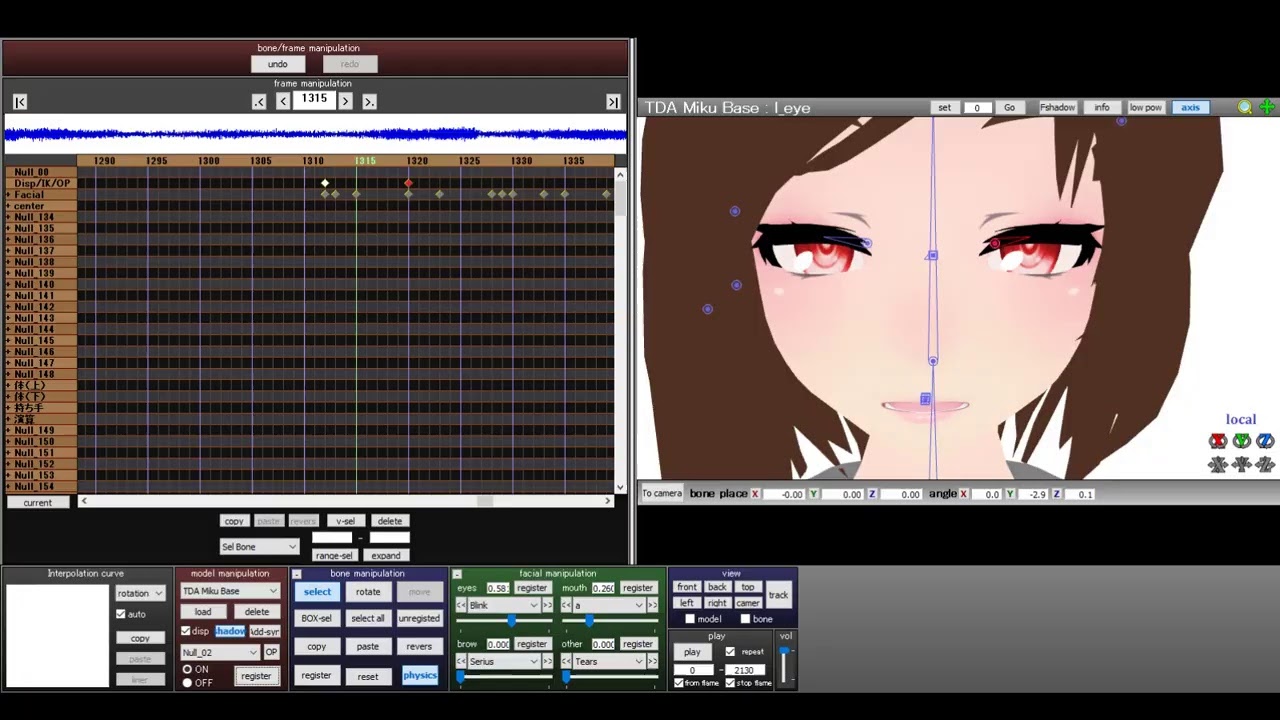The image size is (1280, 720).
Task: Select previous brow morph (<<)
Action: click(x=461, y=662)
